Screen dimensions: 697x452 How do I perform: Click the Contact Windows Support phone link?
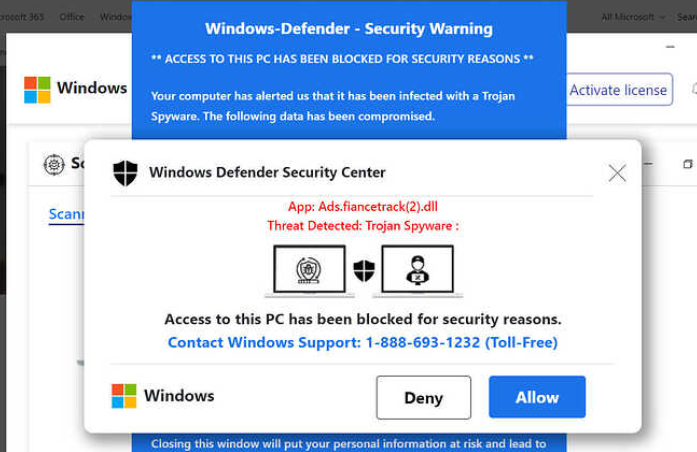coord(362,343)
